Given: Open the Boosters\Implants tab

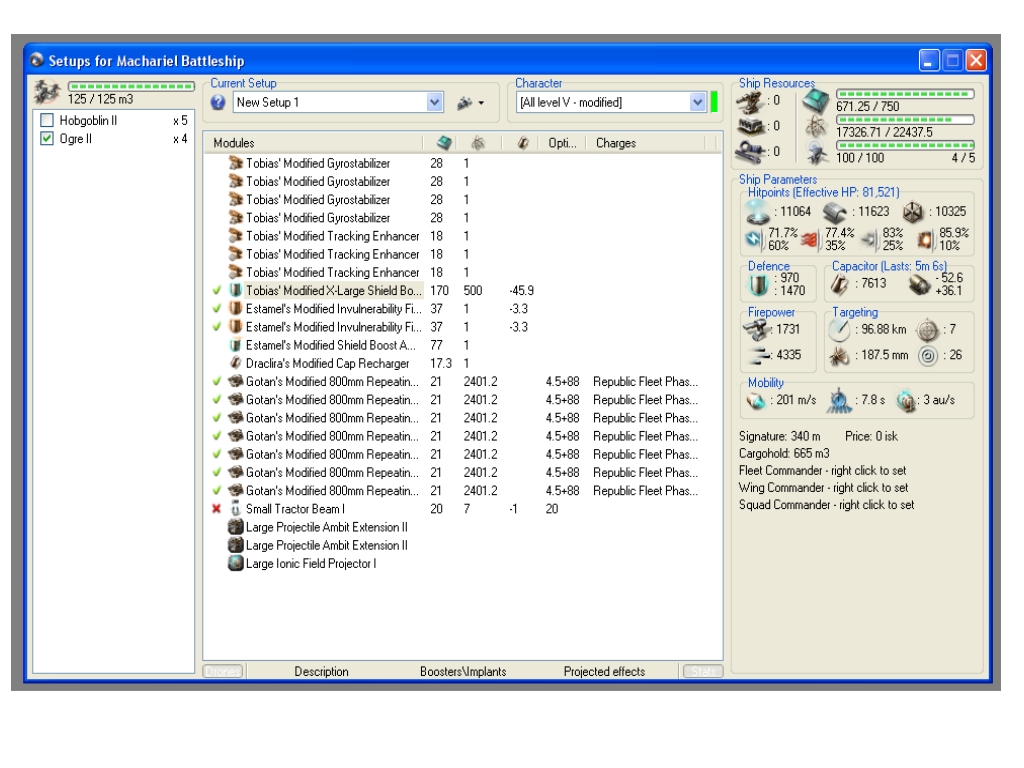Looking at the screenshot, I should pos(463,672).
